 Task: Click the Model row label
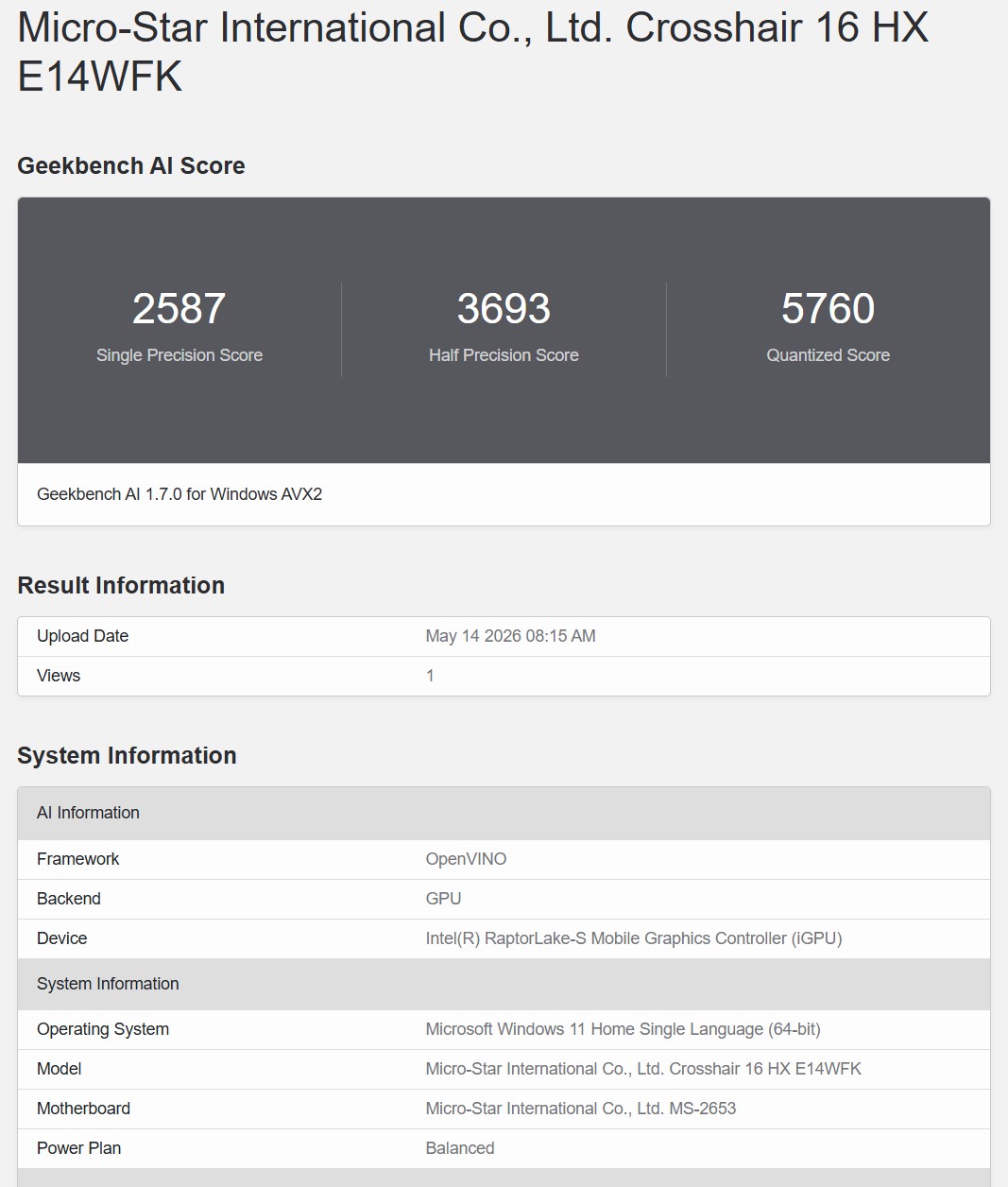pos(59,1069)
